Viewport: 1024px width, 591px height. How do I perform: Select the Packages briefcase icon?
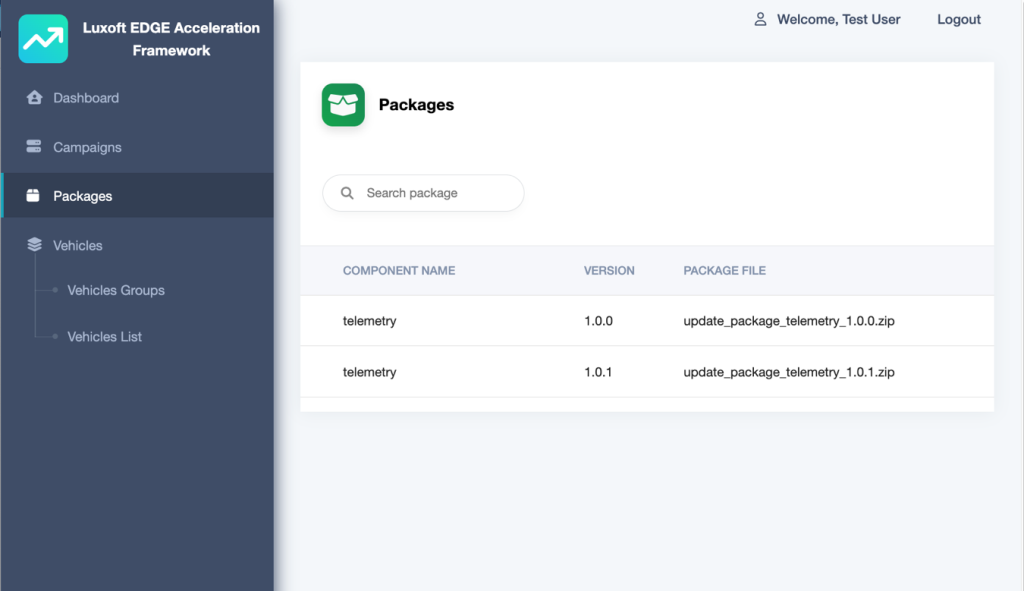click(35, 195)
